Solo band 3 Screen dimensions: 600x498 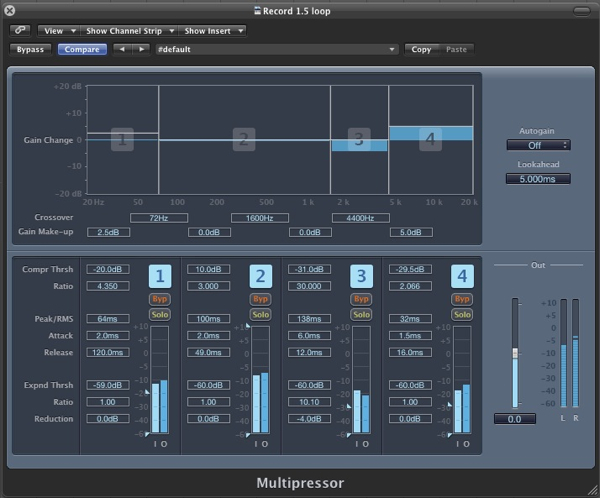click(x=361, y=315)
